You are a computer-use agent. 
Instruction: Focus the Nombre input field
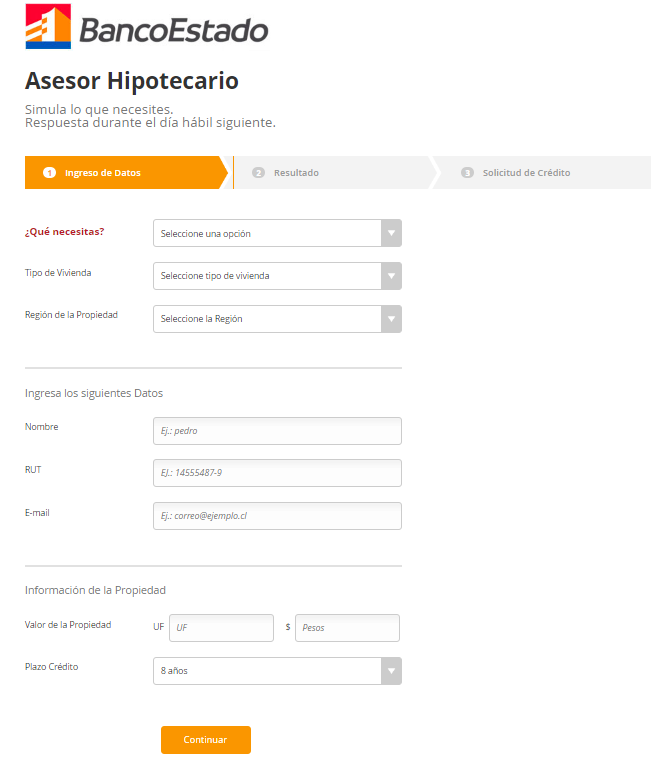277,431
